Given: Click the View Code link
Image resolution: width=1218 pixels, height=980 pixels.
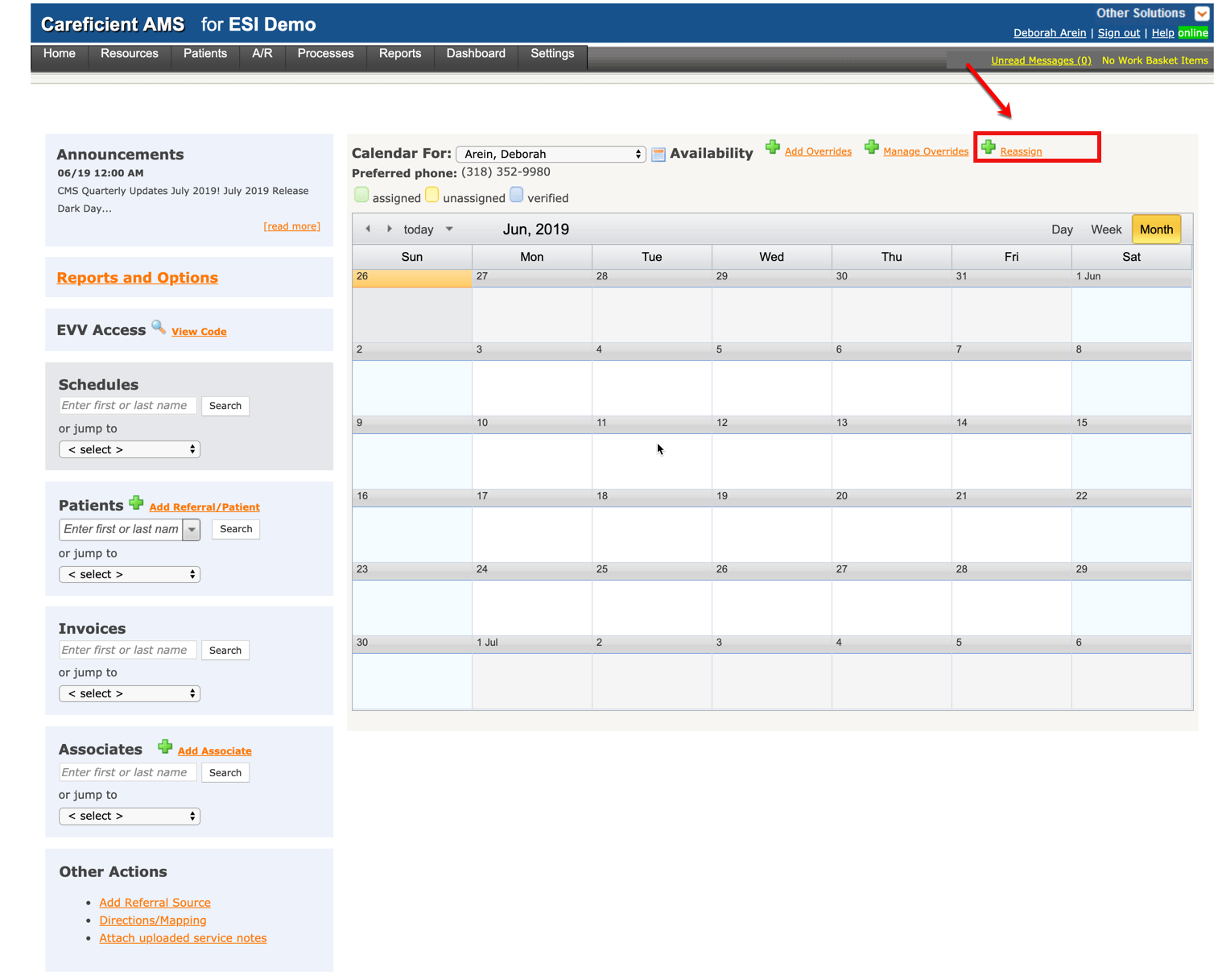Looking at the screenshot, I should click(x=199, y=332).
